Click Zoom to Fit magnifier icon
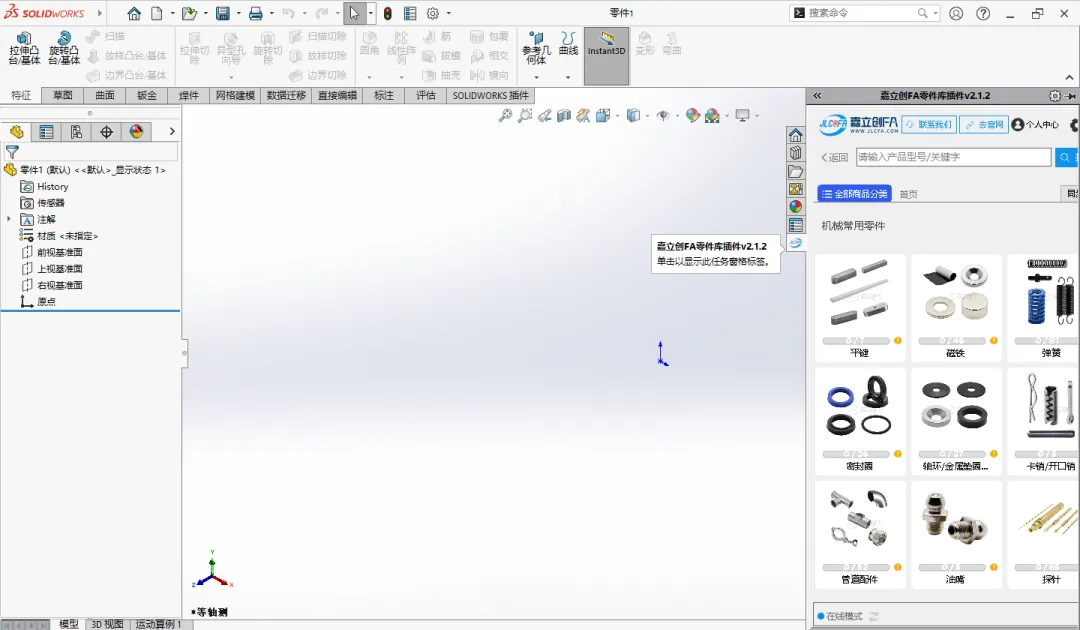Viewport: 1080px width, 630px height. [x=506, y=116]
